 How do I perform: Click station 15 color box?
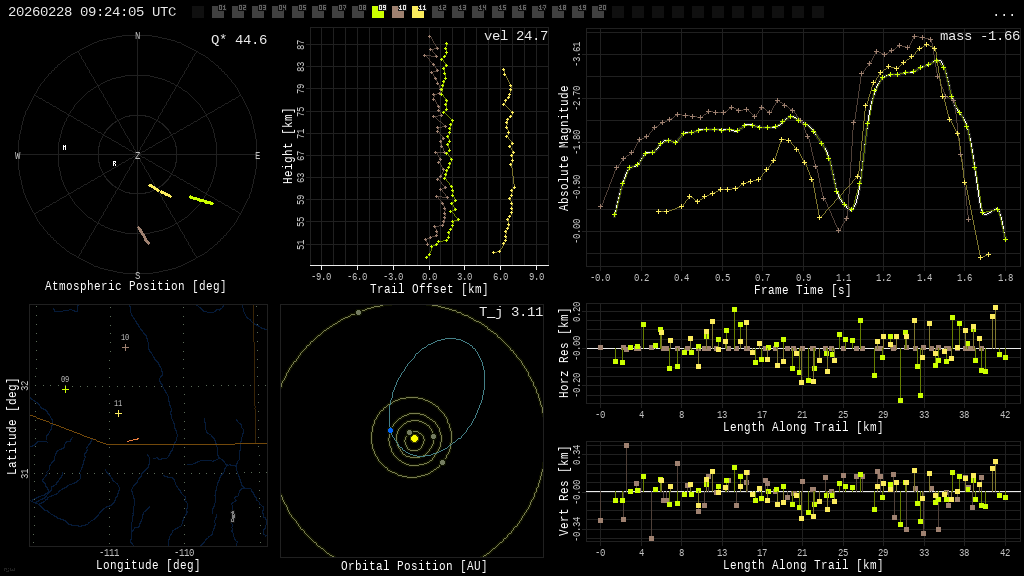[x=498, y=12]
